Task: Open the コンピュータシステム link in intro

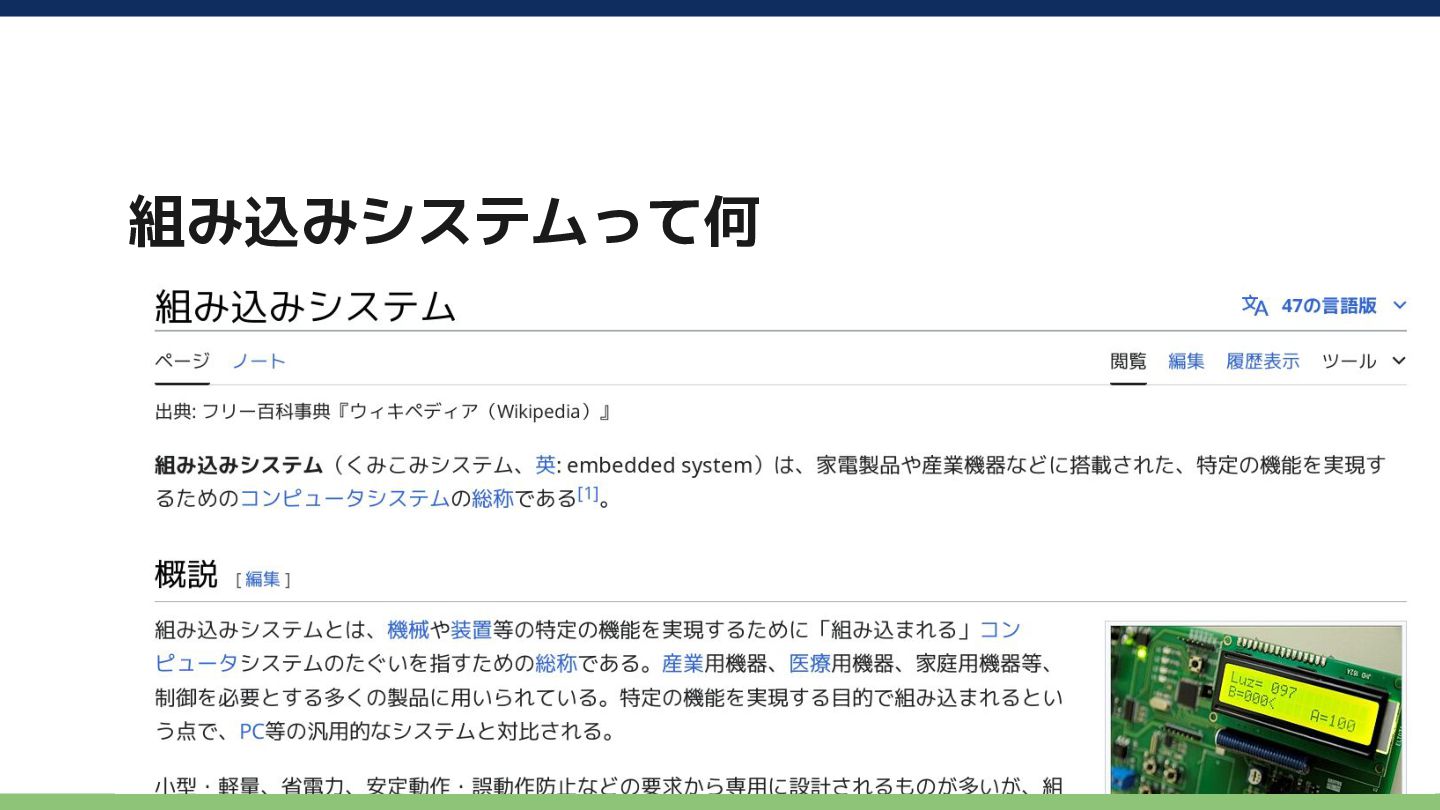Action: click(x=344, y=498)
